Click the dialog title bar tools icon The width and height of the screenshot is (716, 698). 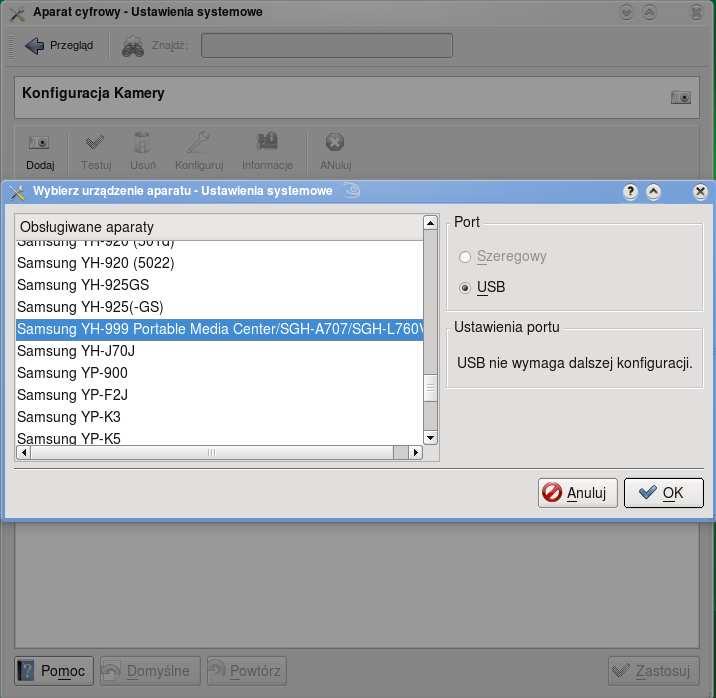coord(17,192)
